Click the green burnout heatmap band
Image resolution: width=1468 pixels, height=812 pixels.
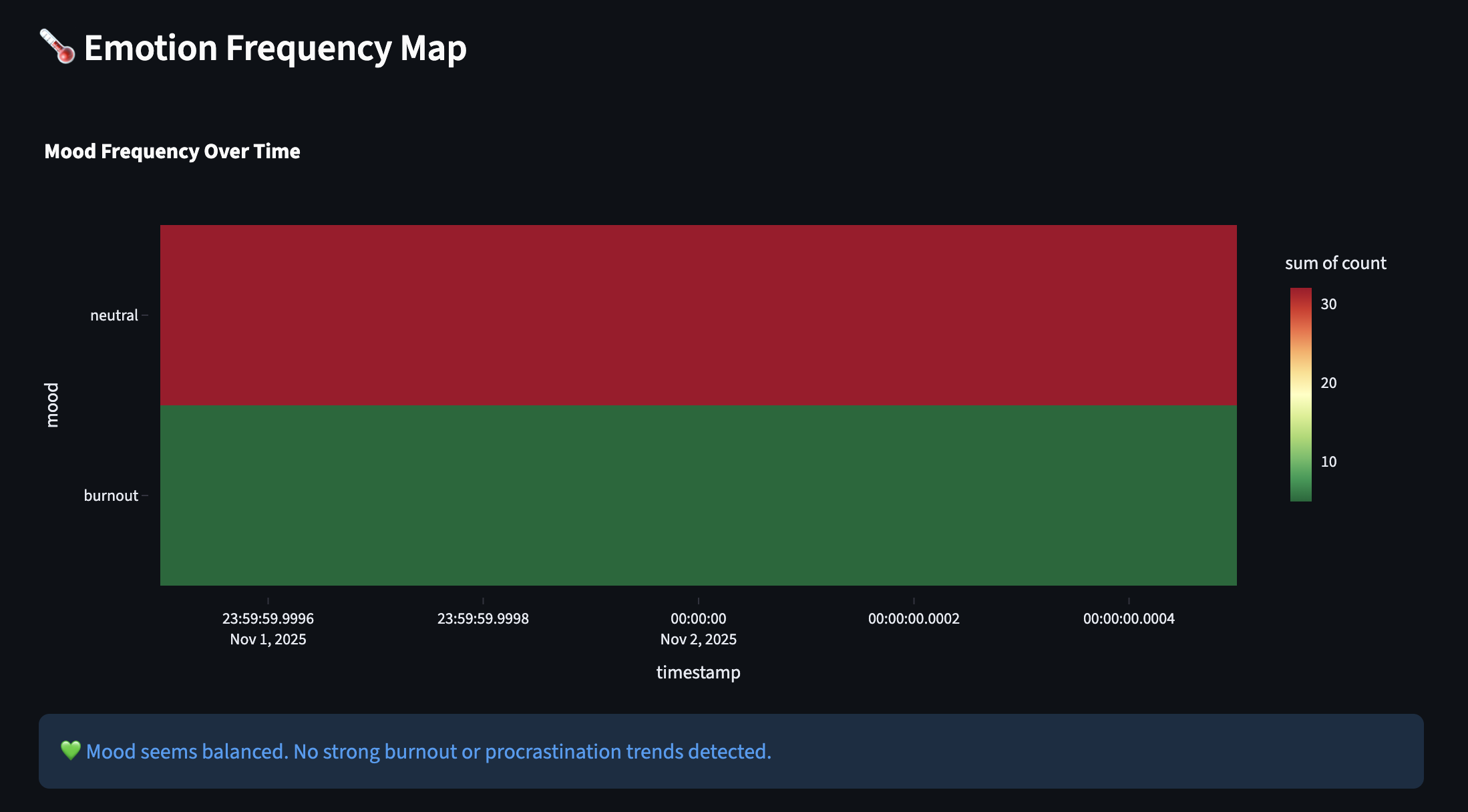[x=698, y=495]
